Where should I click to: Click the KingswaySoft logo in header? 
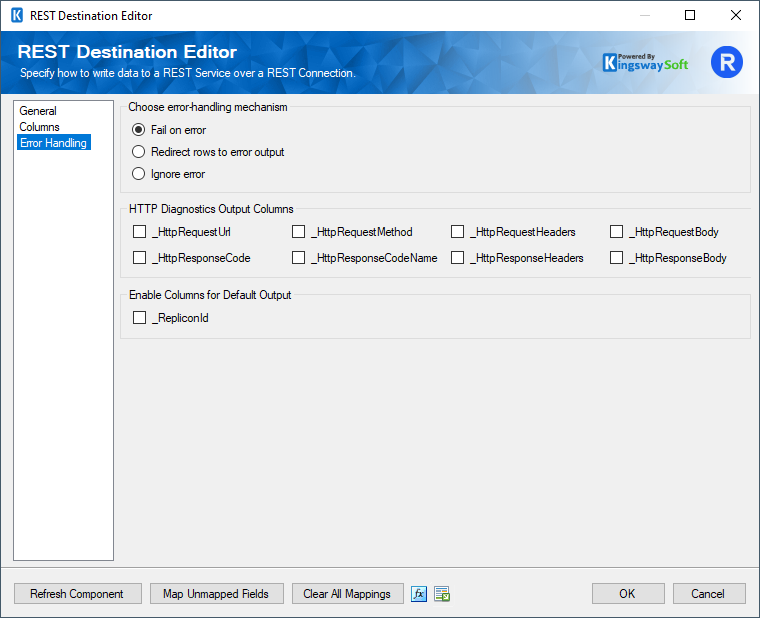(645, 63)
